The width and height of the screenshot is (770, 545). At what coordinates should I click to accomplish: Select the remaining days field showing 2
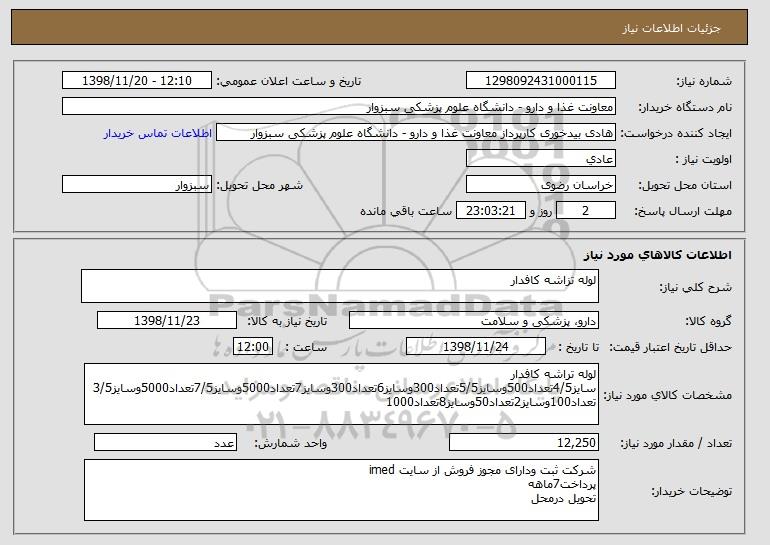click(586, 211)
